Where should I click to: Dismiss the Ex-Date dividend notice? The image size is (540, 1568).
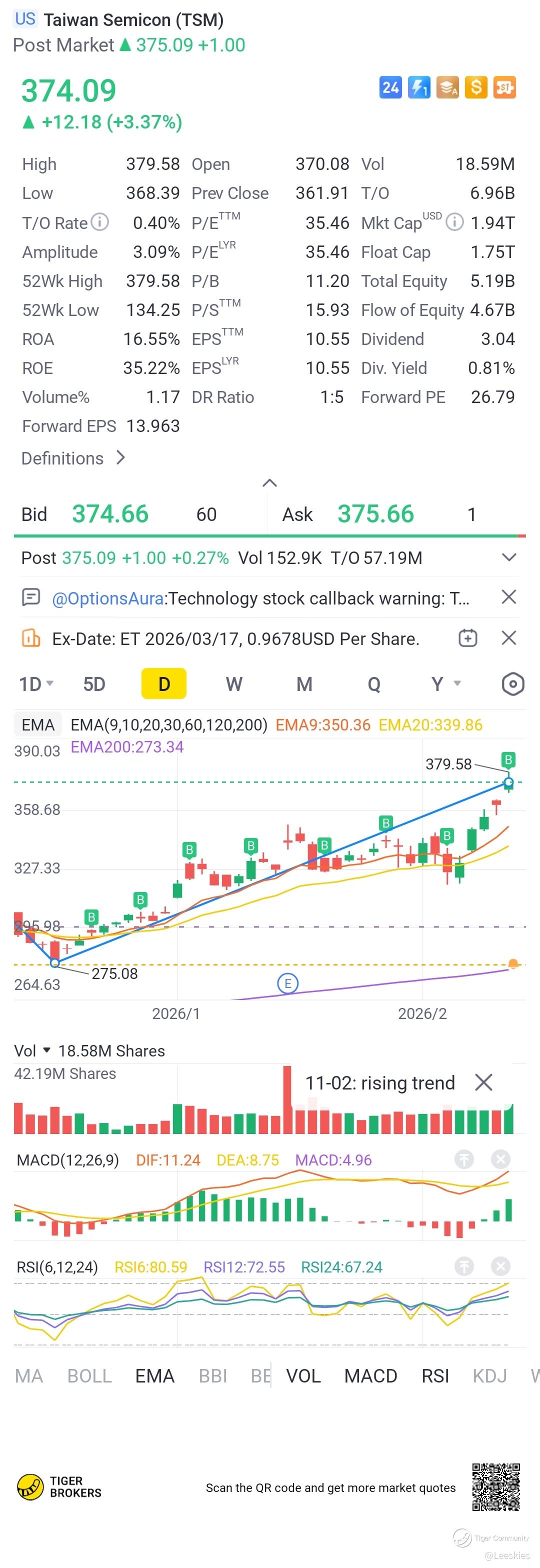pos(508,638)
